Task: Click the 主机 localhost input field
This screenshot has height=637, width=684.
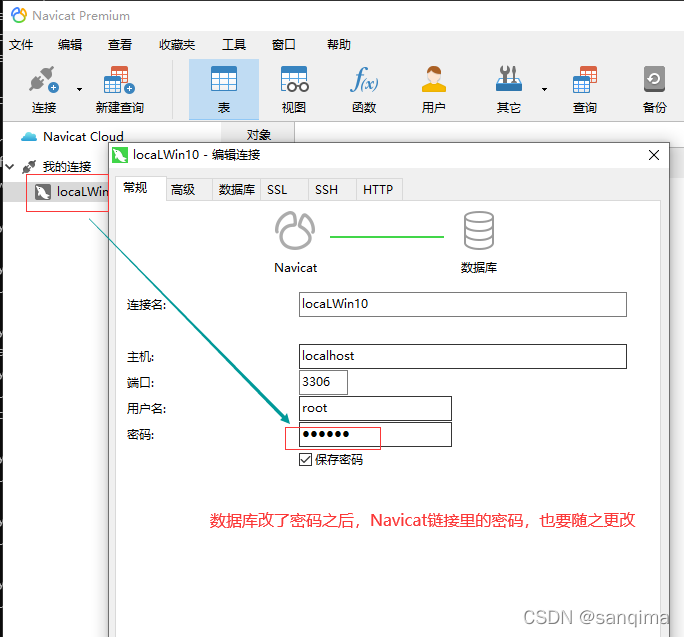Action: click(463, 356)
